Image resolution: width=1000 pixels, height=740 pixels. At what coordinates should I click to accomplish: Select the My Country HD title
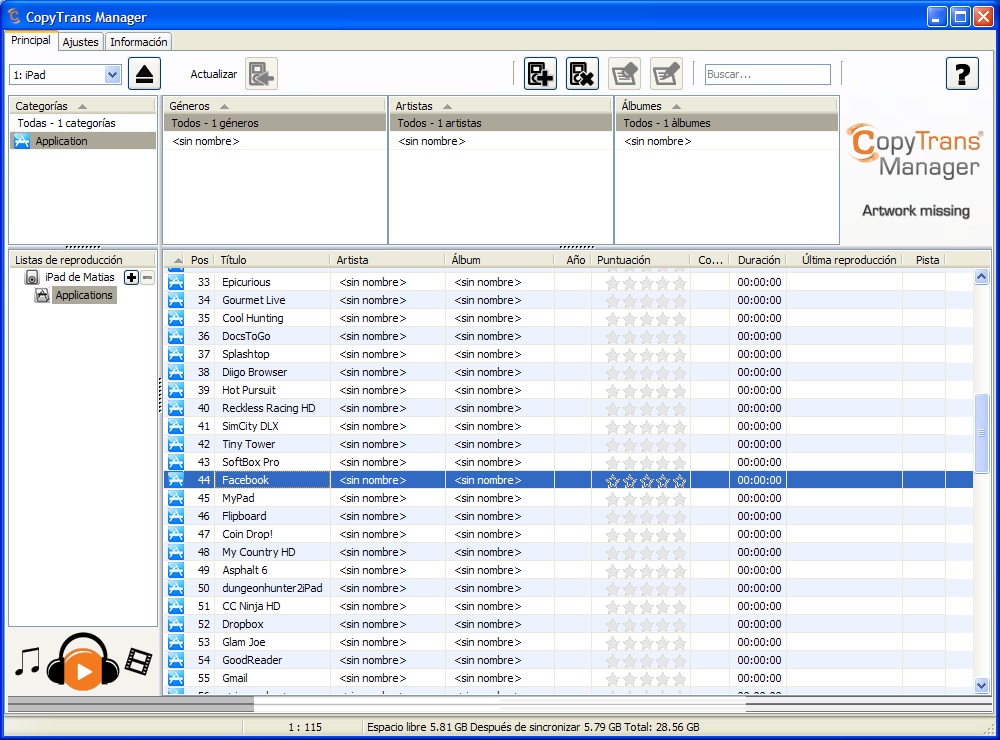pyautogui.click(x=258, y=552)
